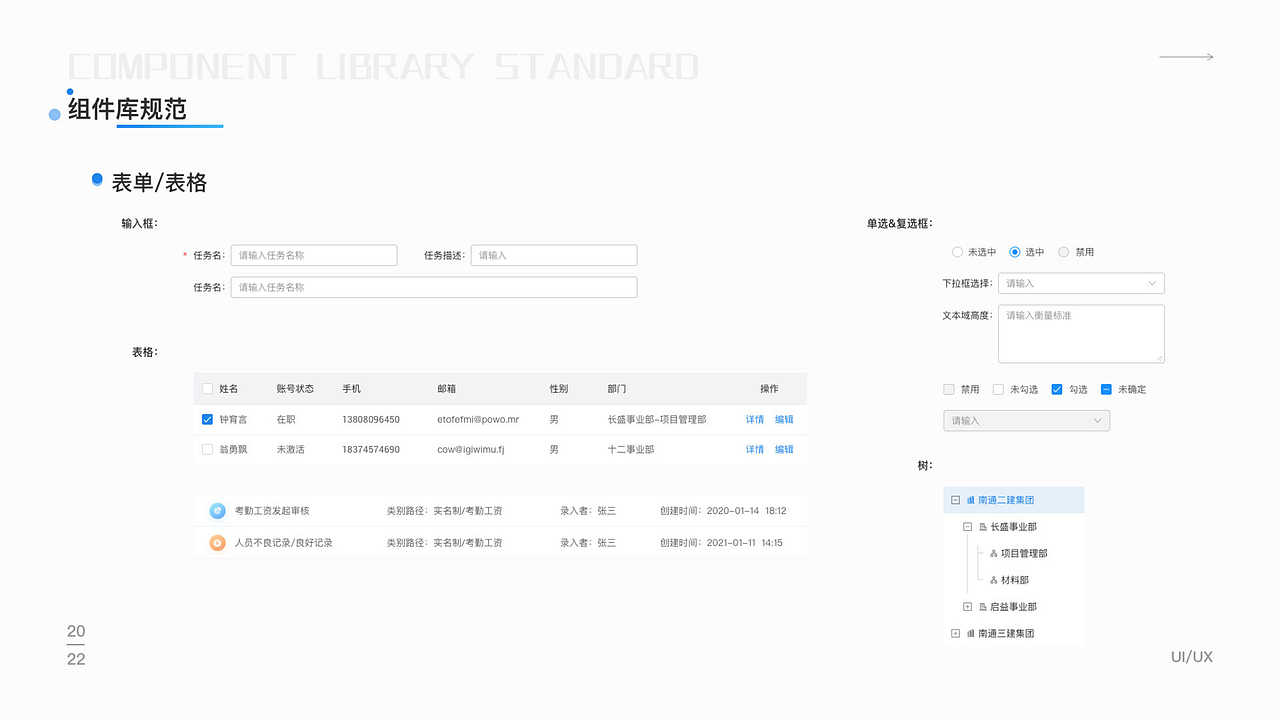Click 类别路径 text in 考勤工资发起审核 row
Viewport: 1280px width, 720px height.
445,511
